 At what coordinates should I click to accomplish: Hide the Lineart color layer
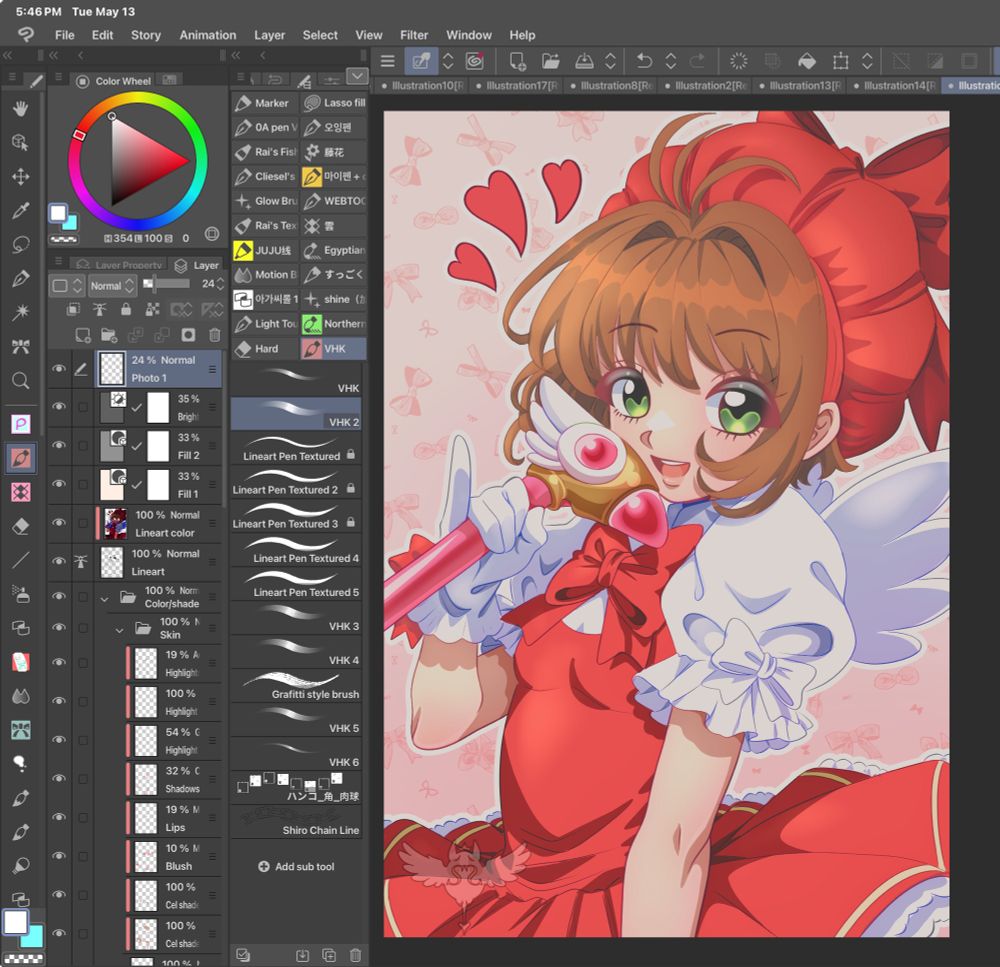[x=59, y=522]
